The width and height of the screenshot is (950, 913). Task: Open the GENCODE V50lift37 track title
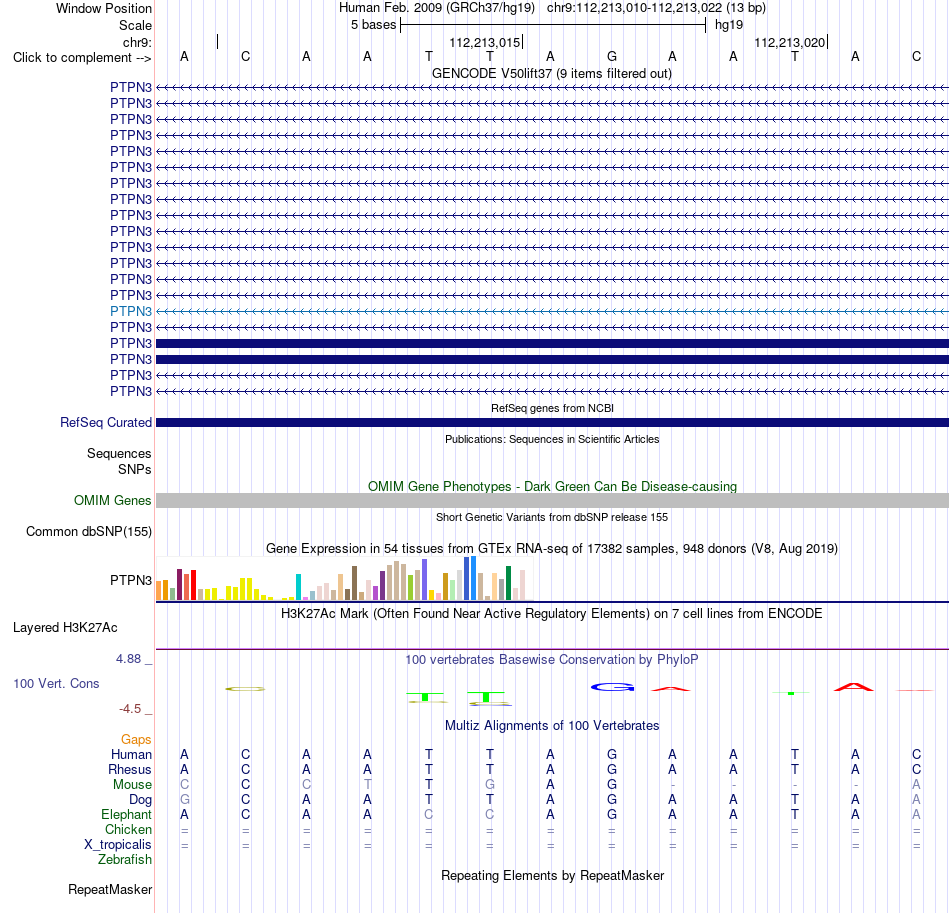click(x=552, y=73)
